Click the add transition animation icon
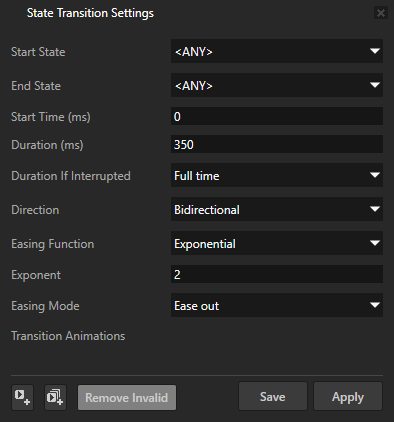Screen dimensions: 394x422 pos(22,397)
